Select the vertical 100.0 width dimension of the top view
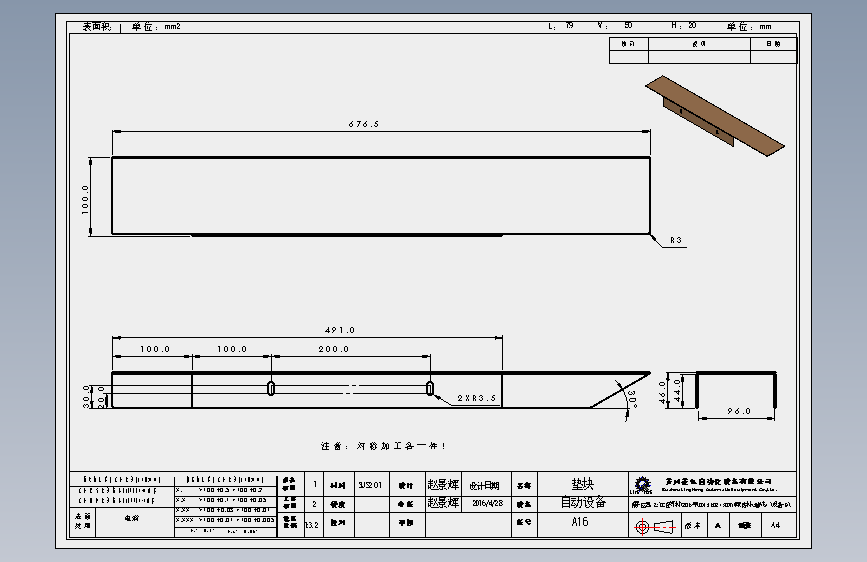Image resolution: width=867 pixels, height=562 pixels. pyautogui.click(x=85, y=199)
